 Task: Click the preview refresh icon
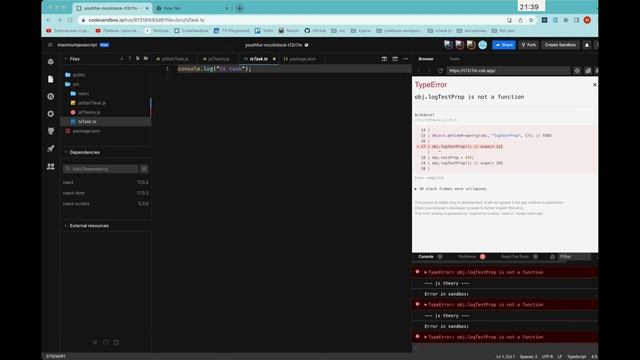click(440, 71)
